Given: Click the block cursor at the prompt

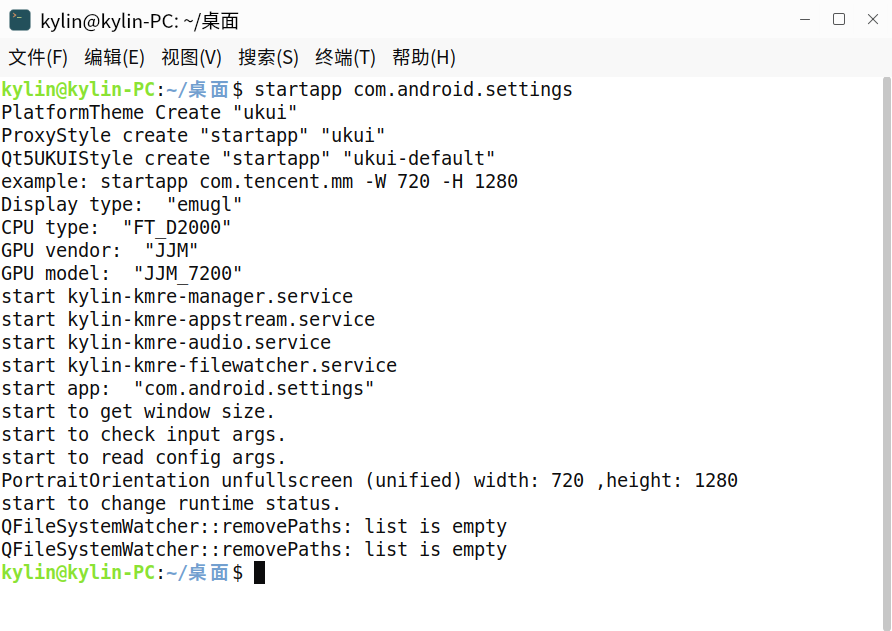Looking at the screenshot, I should [259, 572].
